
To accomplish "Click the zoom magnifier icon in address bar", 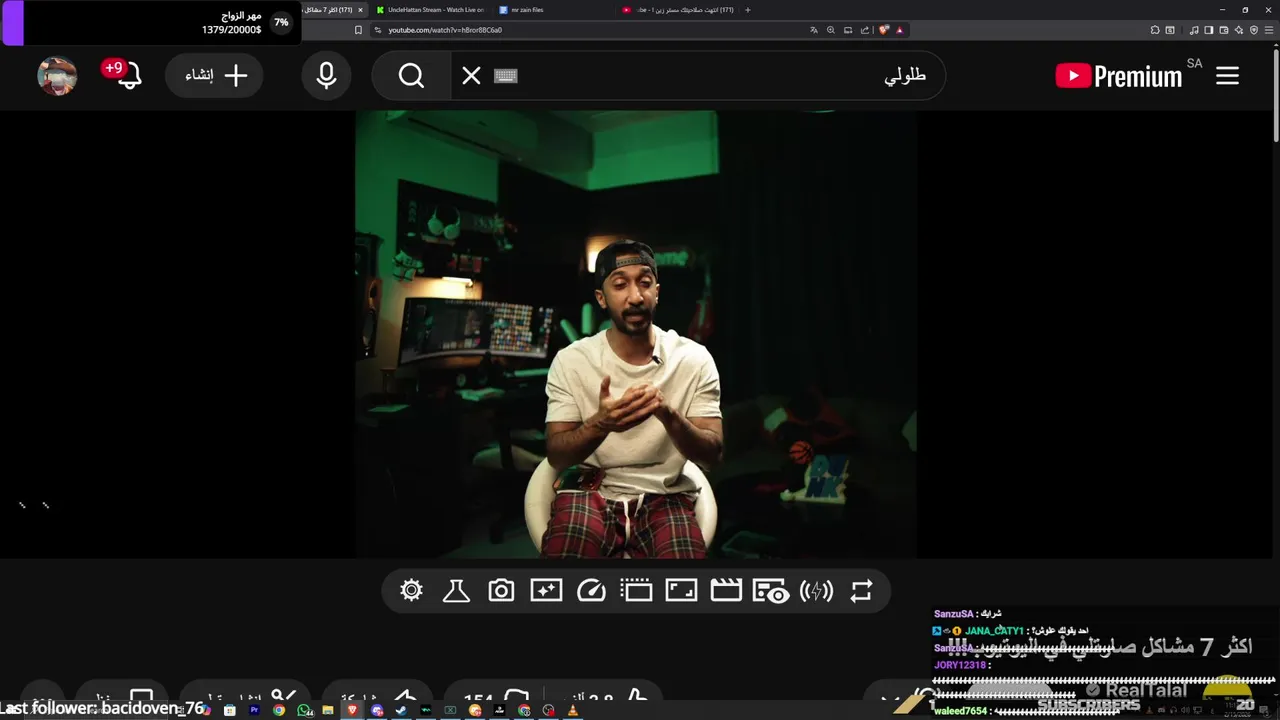I will click(831, 30).
